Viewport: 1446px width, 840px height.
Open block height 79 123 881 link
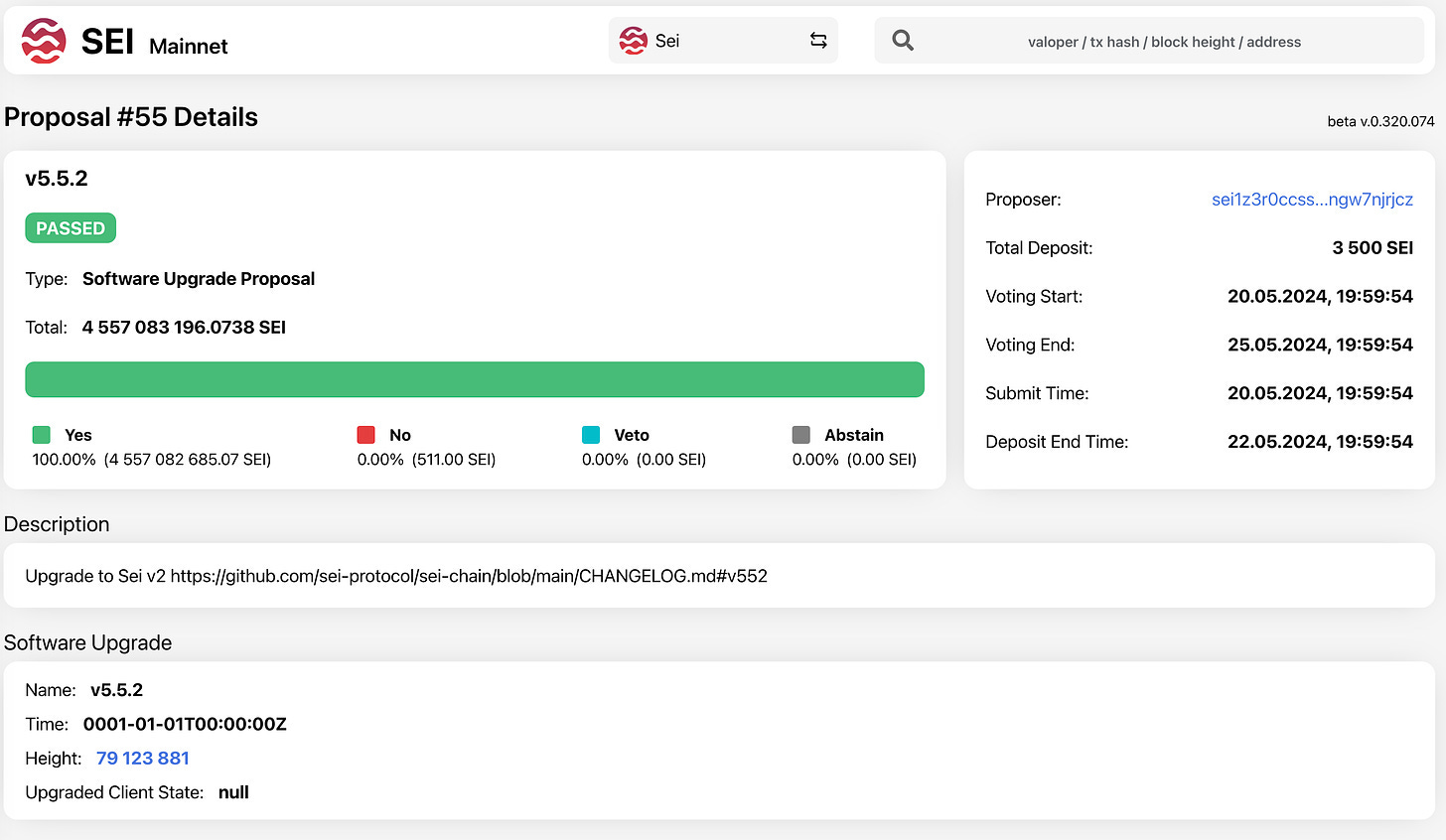[x=143, y=759]
